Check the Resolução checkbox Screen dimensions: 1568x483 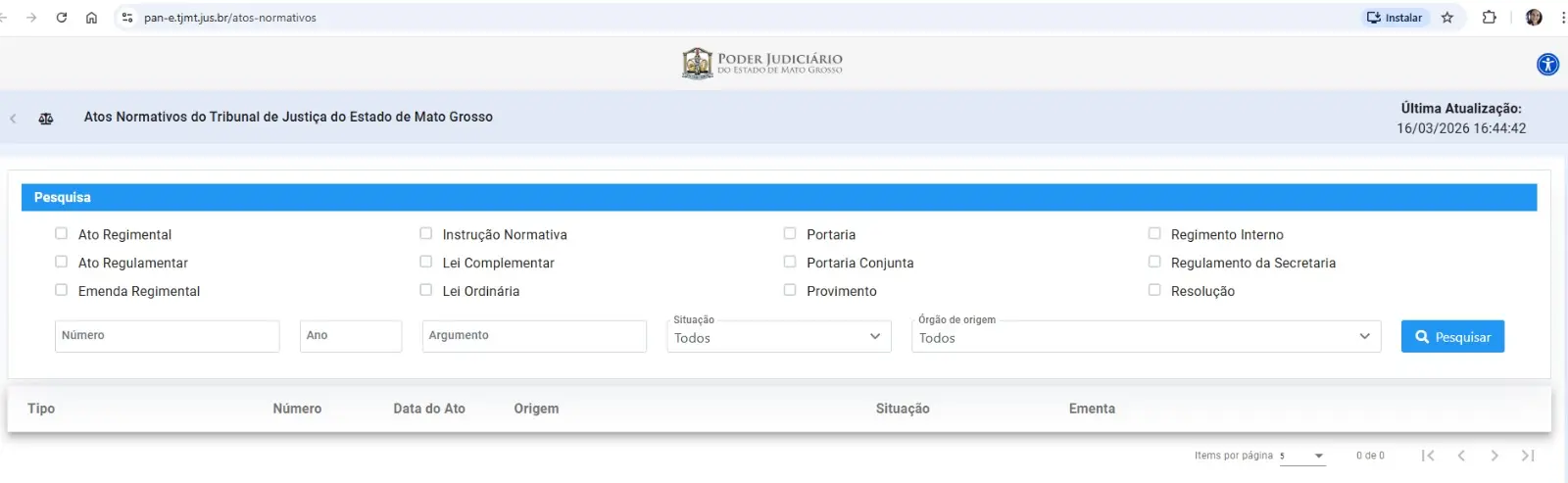1154,290
